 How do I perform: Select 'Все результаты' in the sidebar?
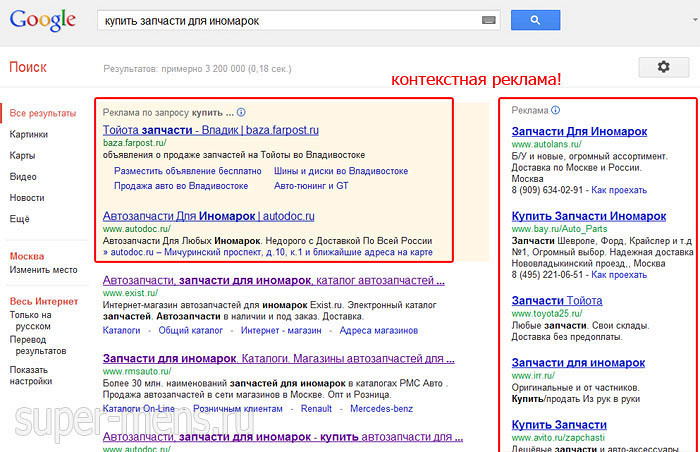click(43, 113)
